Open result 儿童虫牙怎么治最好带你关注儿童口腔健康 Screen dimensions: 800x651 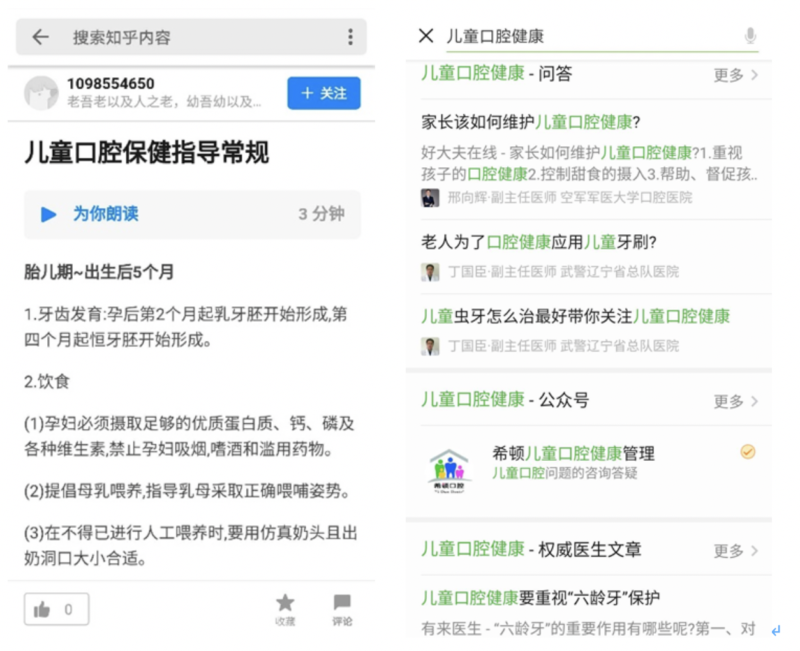(576, 316)
